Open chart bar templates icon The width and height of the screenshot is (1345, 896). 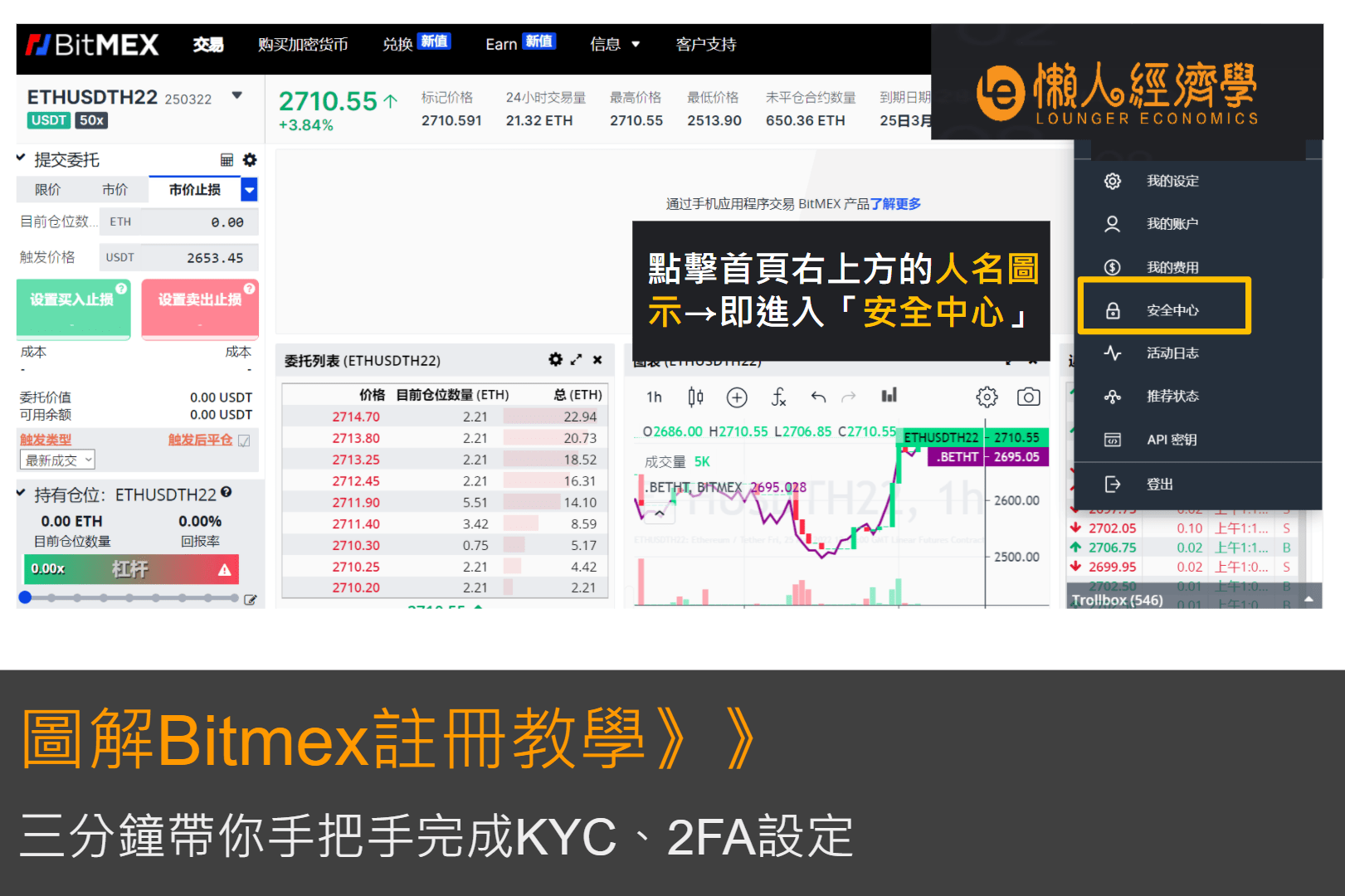click(x=889, y=395)
